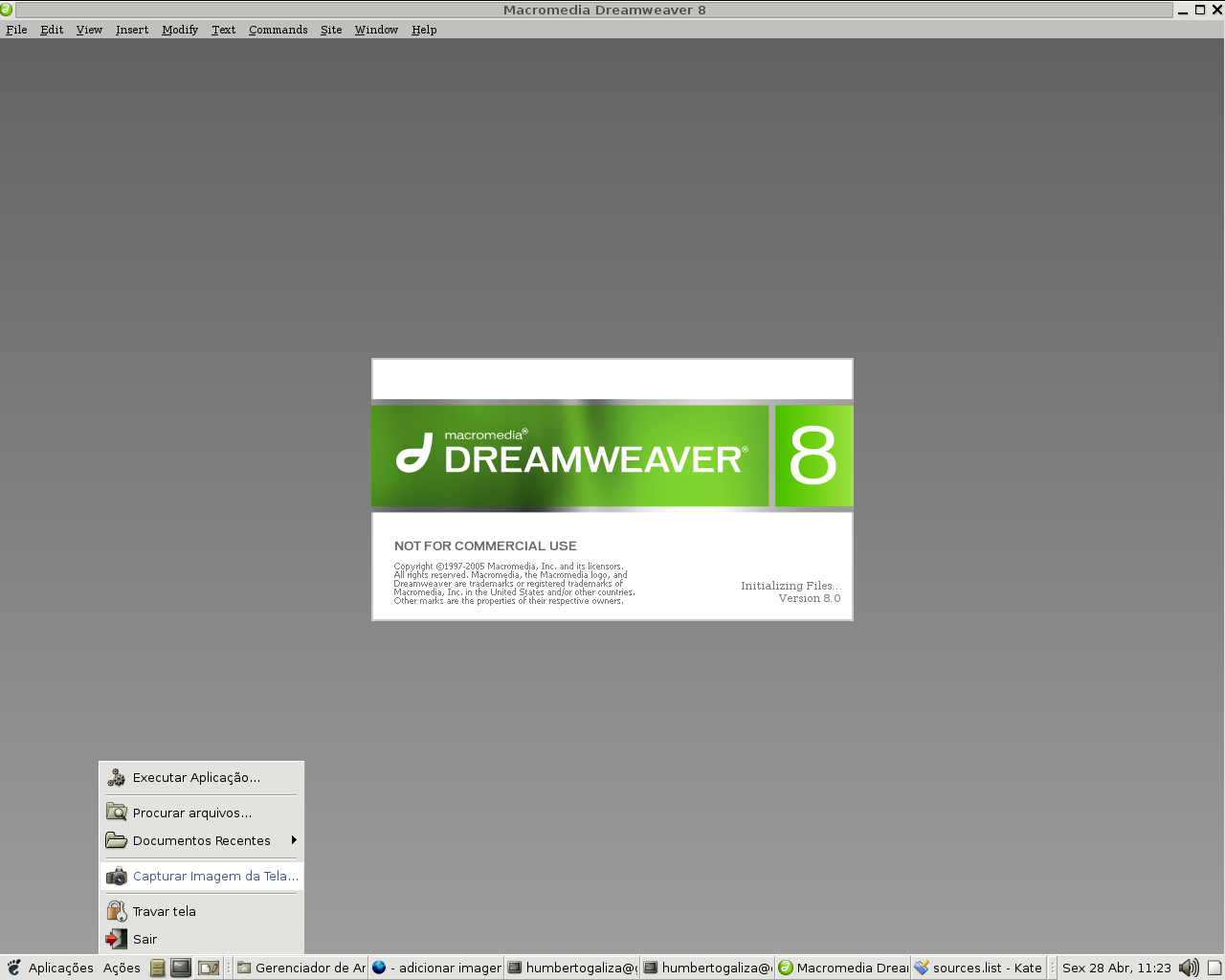Screen dimensions: 1225x980
Task: Click the folder search icon for Procurar arquivos
Action: [116, 812]
